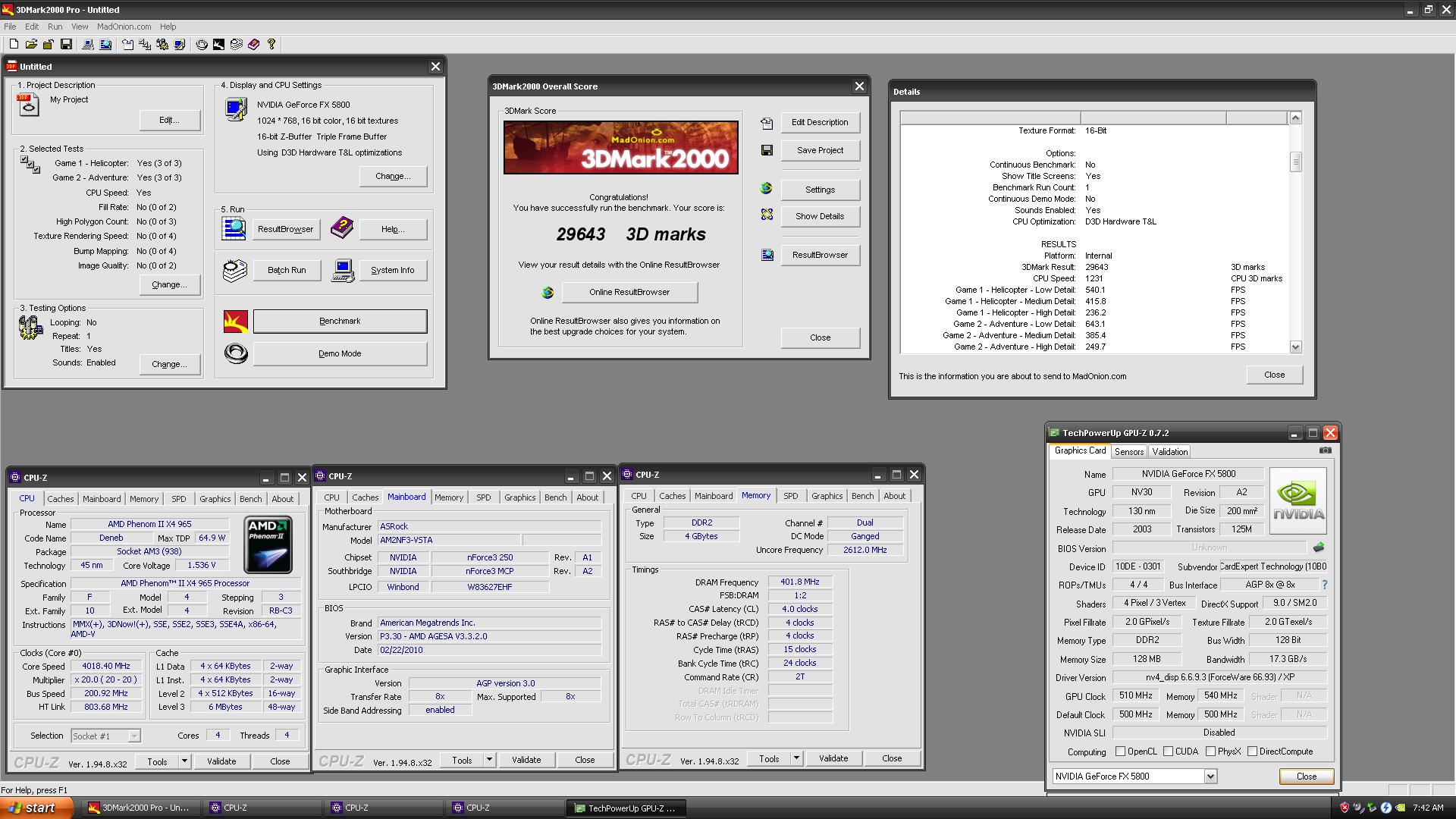Open Caches tab in the CPU-Z CPU window
The image size is (1456, 819).
coord(61,499)
